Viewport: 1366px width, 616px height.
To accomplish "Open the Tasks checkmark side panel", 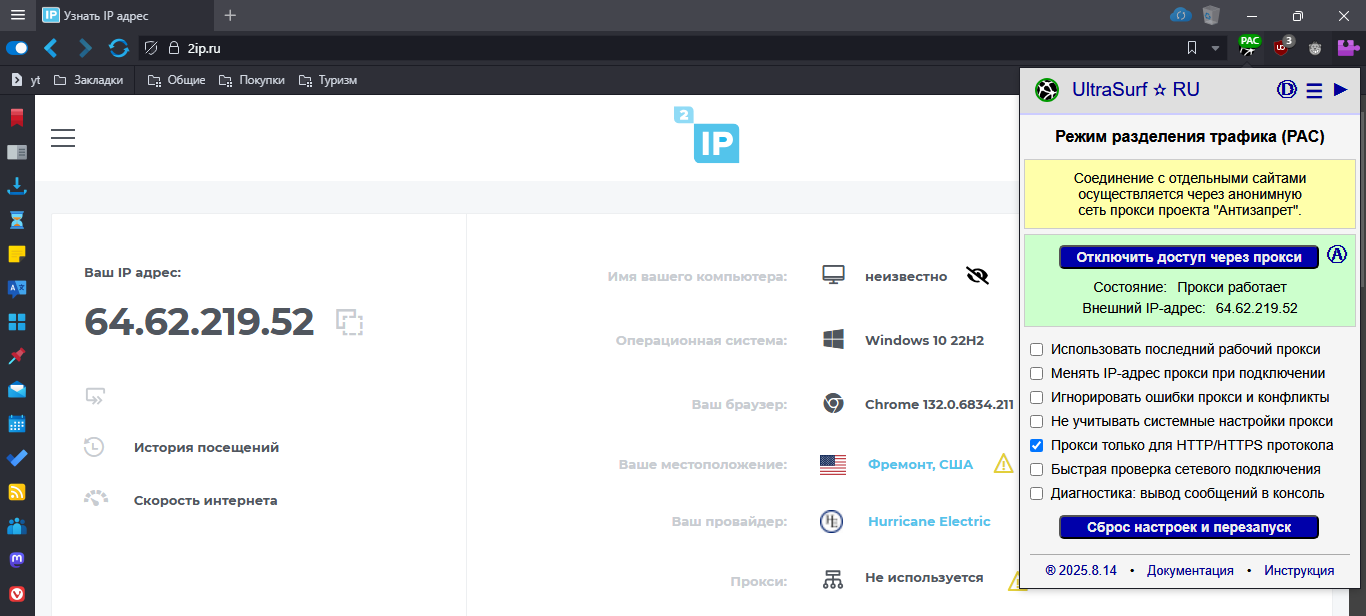I will tap(17, 458).
